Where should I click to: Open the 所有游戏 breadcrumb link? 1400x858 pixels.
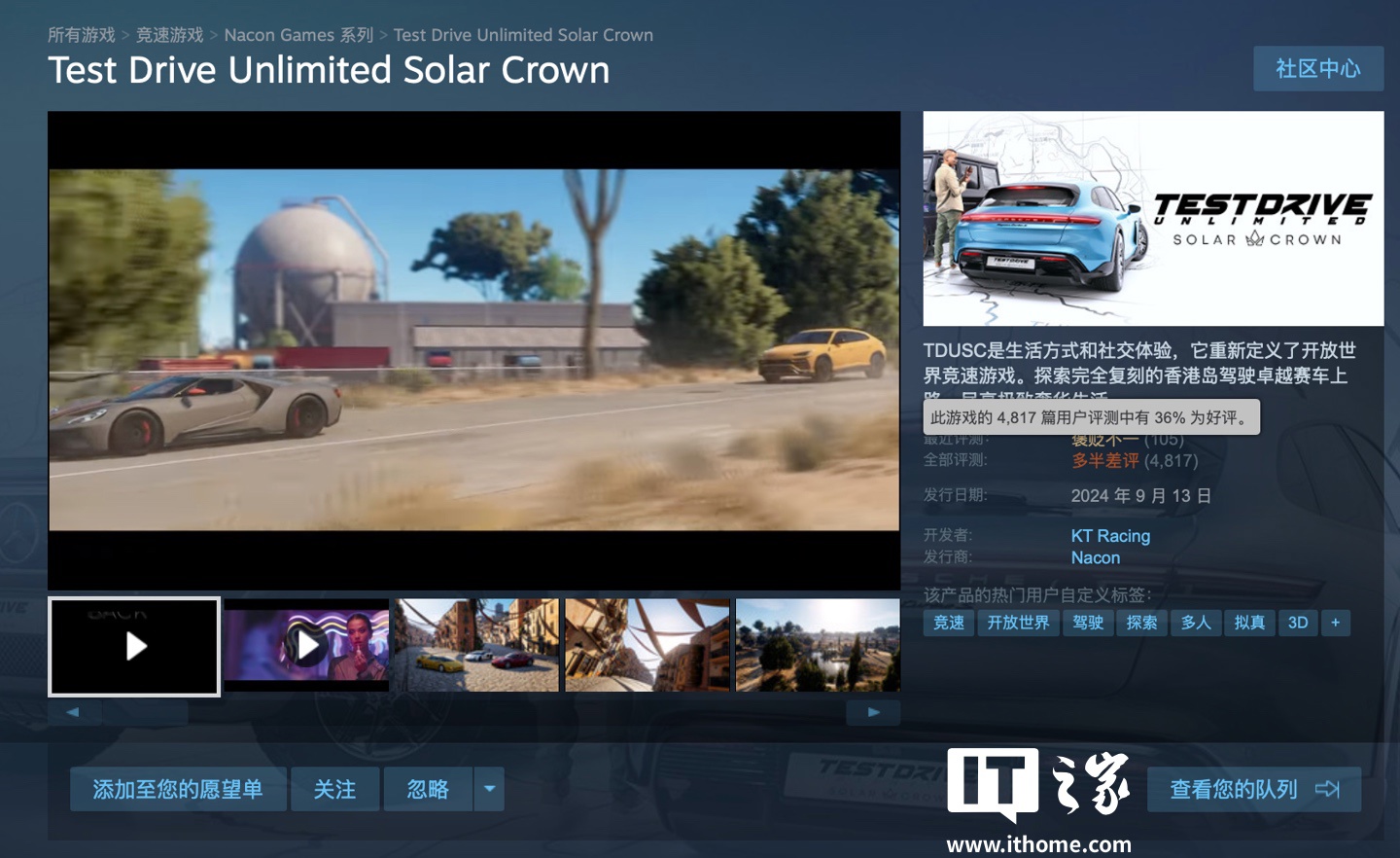(x=82, y=35)
